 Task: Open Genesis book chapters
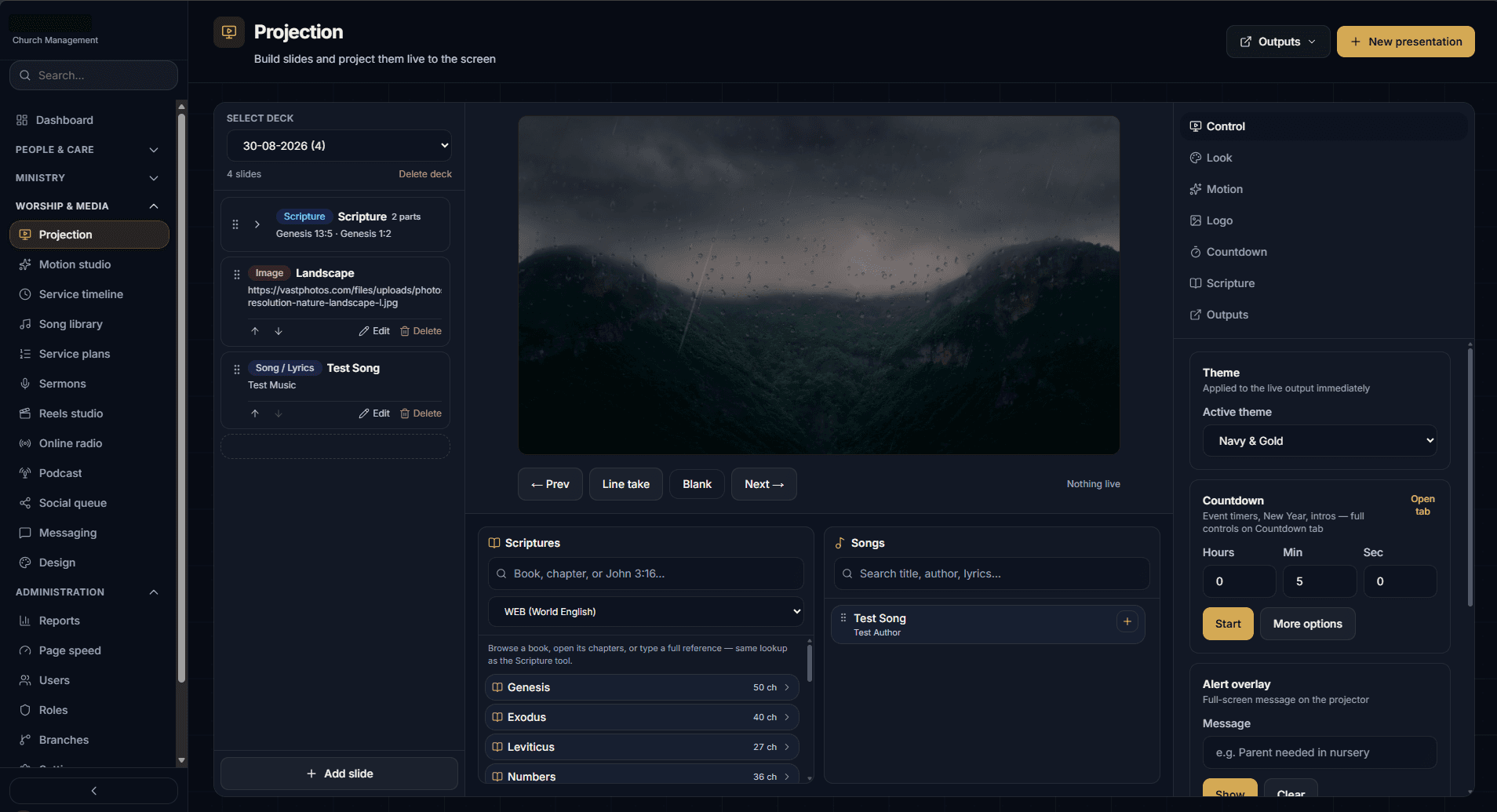pos(642,687)
